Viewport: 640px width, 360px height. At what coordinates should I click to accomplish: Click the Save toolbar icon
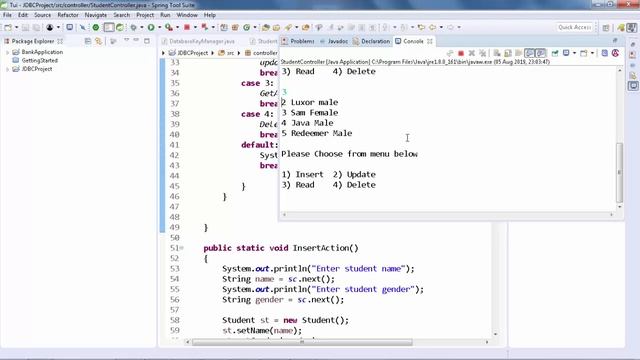pos(25,27)
